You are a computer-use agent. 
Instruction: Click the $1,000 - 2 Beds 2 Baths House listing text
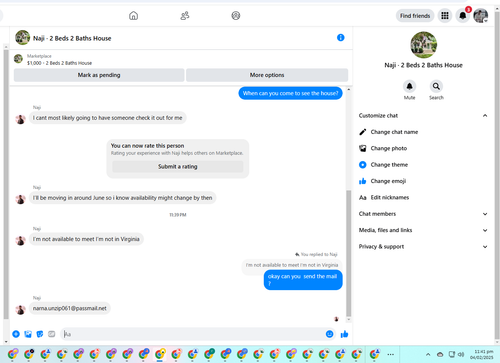(59, 63)
